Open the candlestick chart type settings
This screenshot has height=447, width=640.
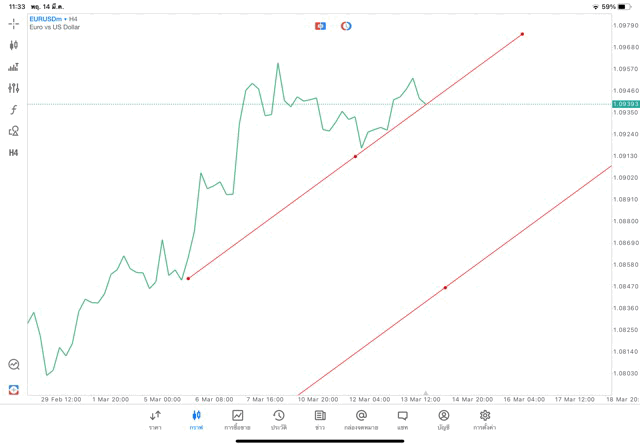(13, 45)
